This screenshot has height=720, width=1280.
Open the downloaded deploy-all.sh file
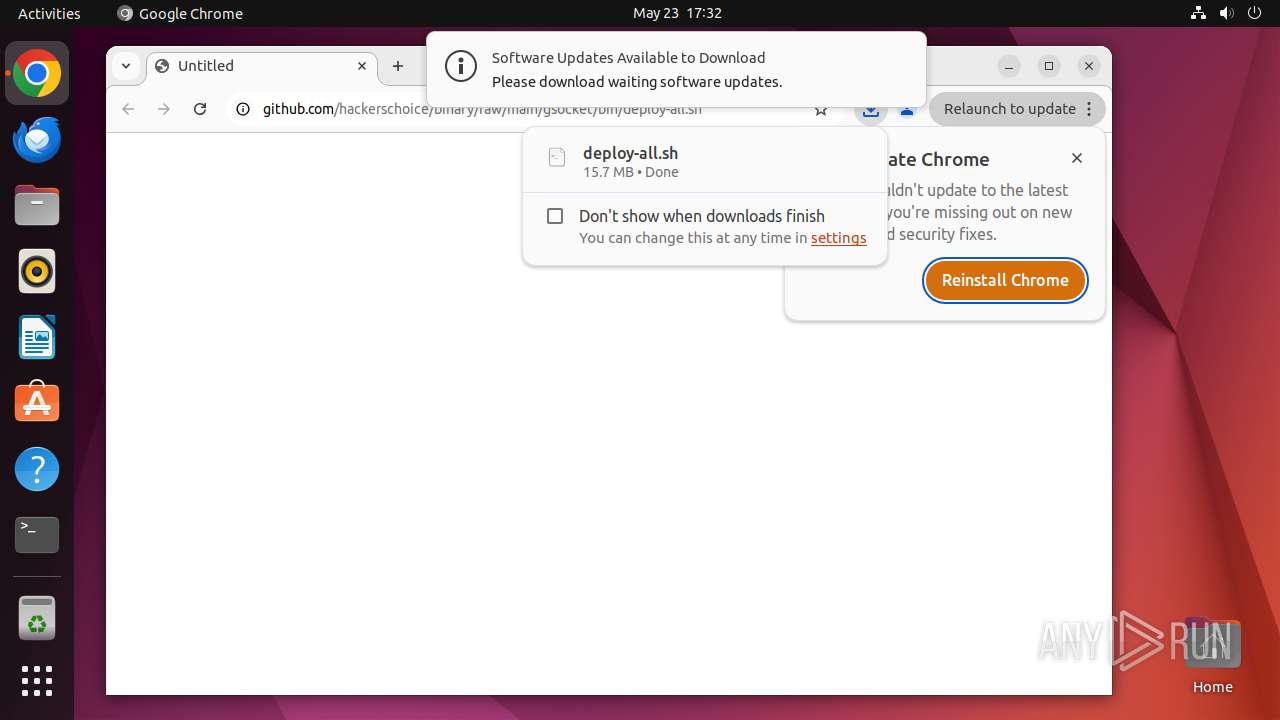(704, 161)
